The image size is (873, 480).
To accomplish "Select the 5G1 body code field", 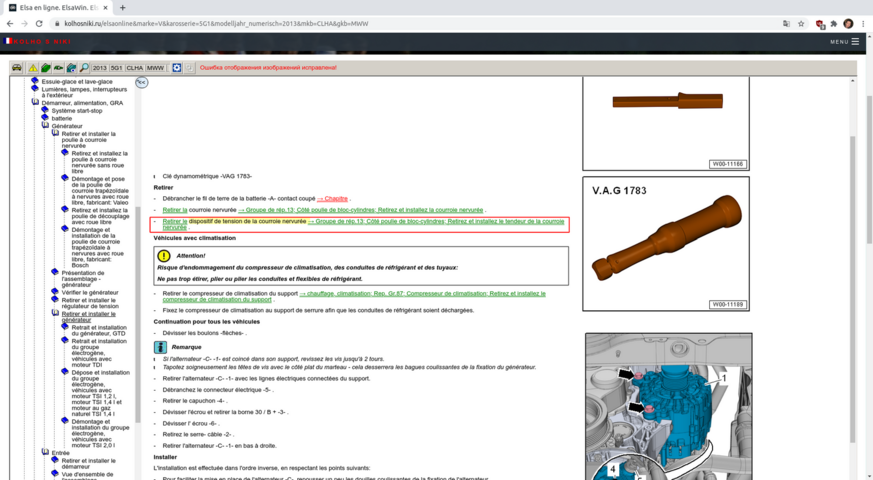I will (x=116, y=68).
